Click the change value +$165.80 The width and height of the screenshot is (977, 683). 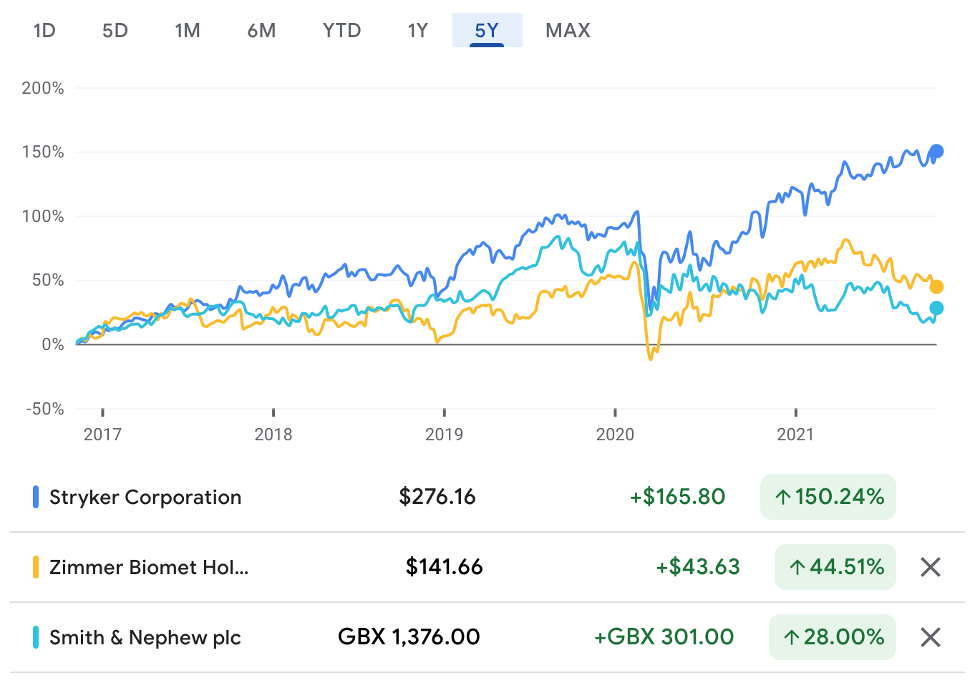point(677,497)
